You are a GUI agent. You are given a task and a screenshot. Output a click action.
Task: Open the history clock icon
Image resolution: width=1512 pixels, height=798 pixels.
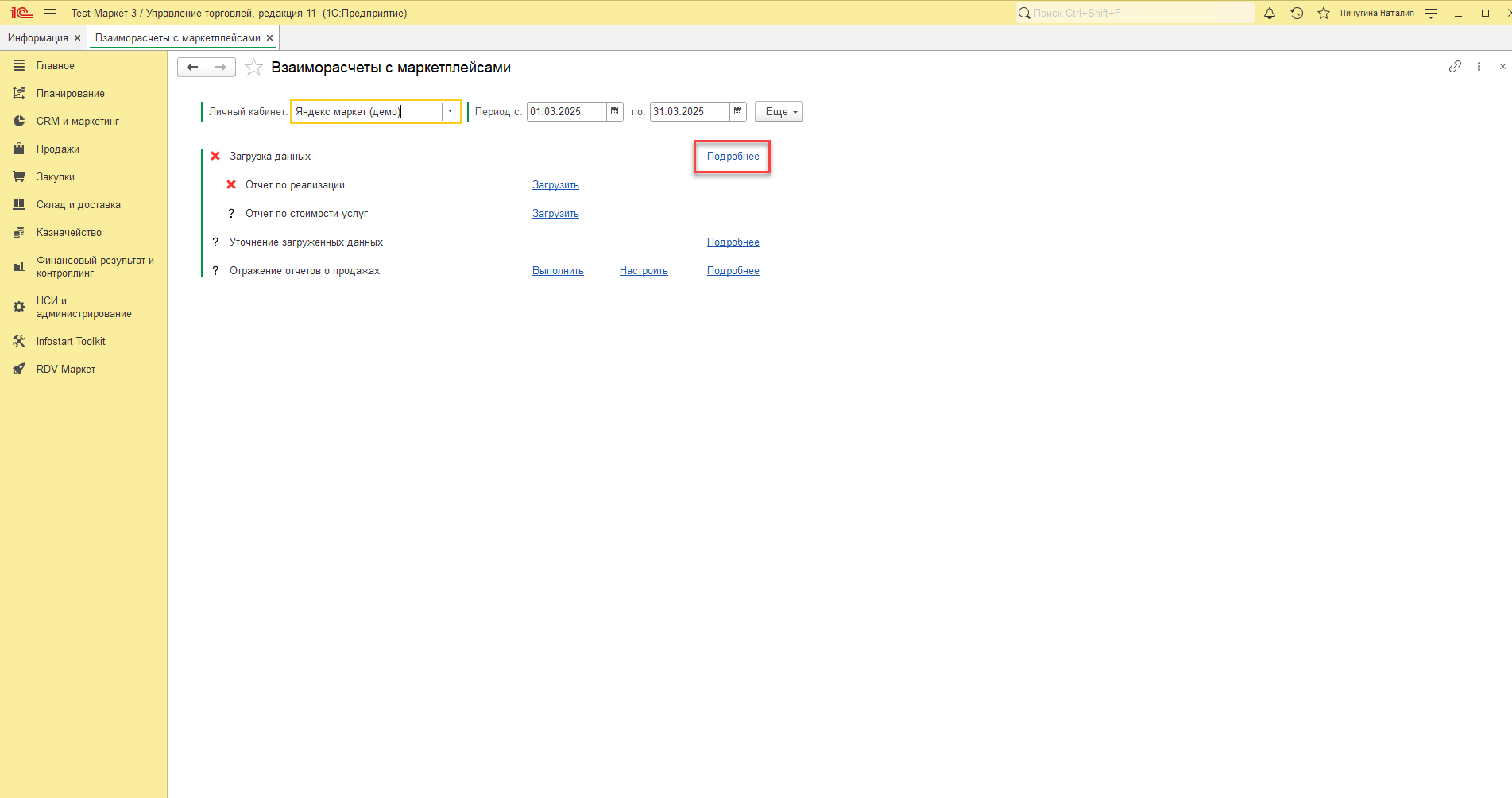1297,13
